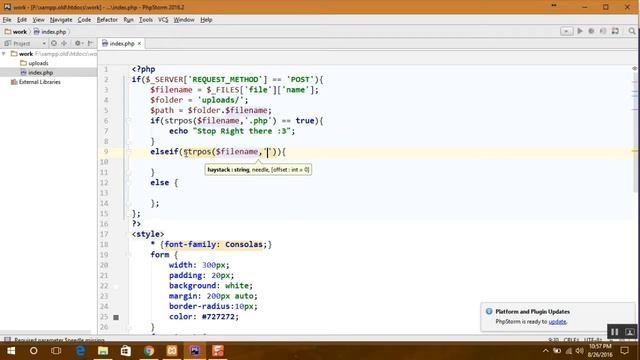Open the View menu
This screenshot has width=640, height=360.
(38, 20)
